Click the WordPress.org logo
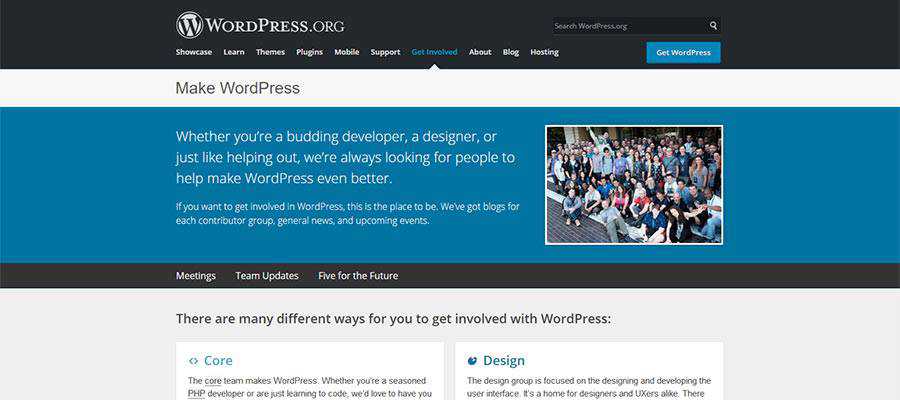 pyautogui.click(x=260, y=24)
